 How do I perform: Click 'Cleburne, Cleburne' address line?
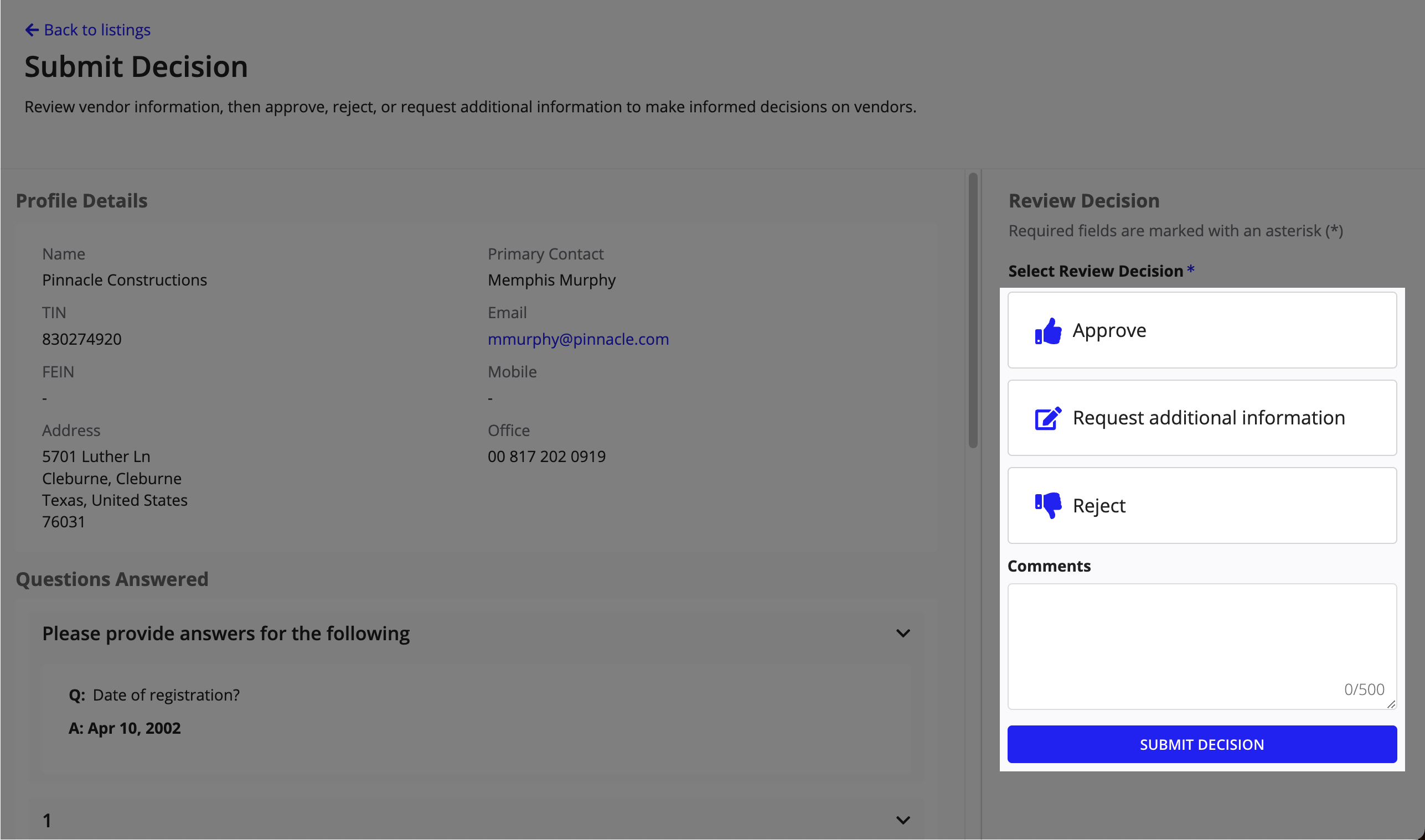click(111, 479)
